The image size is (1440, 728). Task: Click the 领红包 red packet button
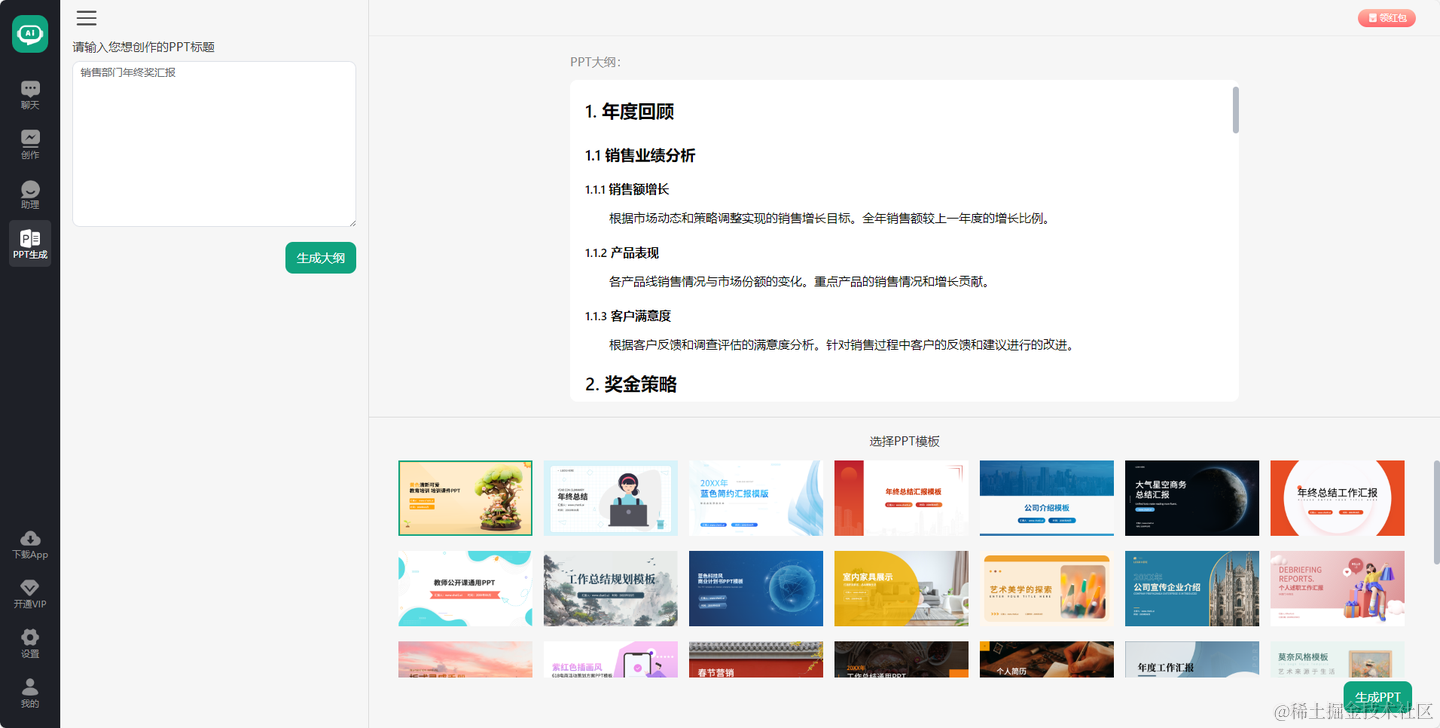click(1386, 18)
